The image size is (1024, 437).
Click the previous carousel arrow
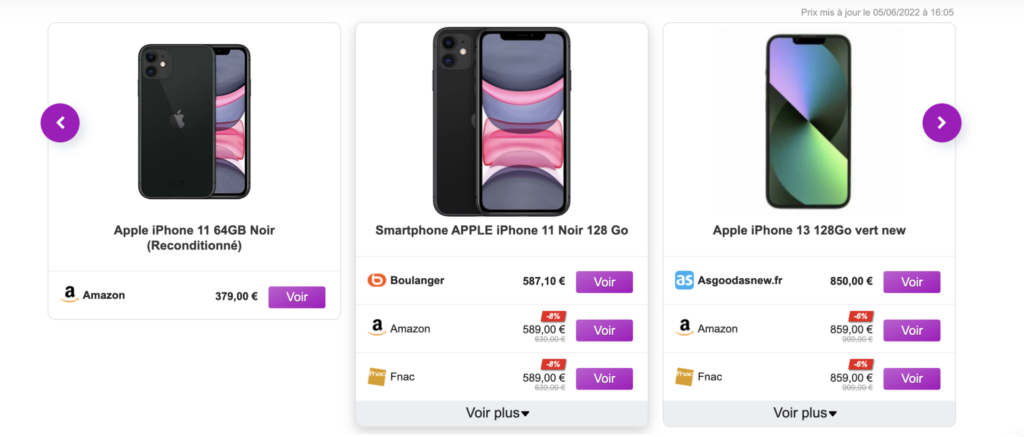click(60, 123)
